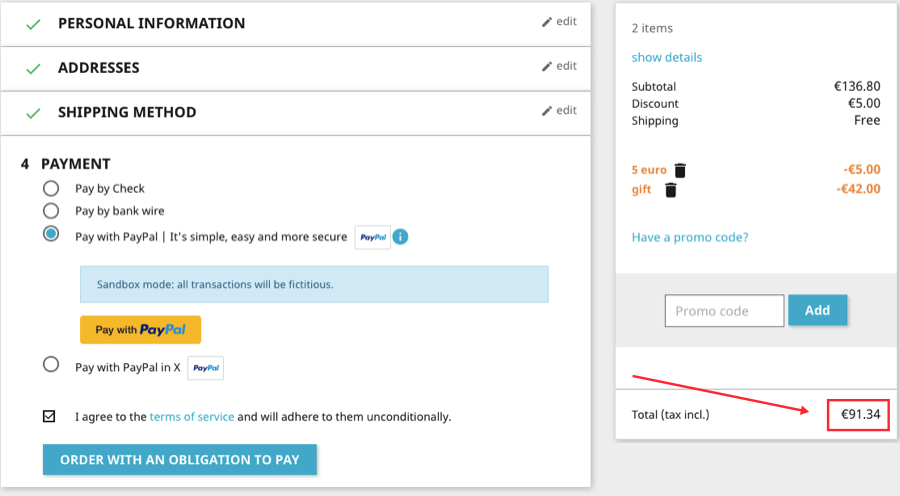Screen dimensions: 900x496
Task: Click the PayPal logo beside 'PayPal in X'
Action: (206, 367)
